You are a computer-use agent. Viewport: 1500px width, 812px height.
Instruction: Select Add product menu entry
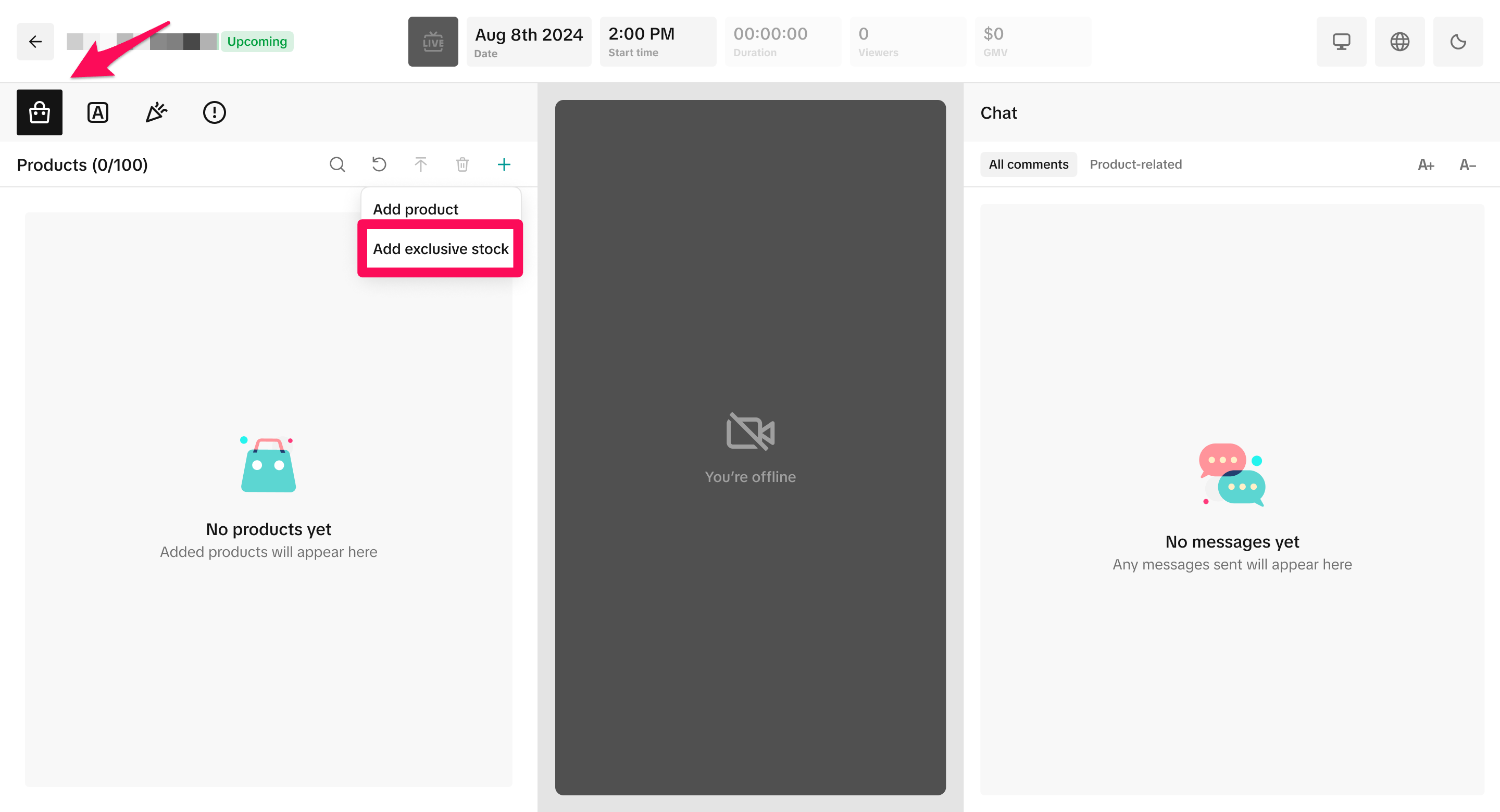(416, 209)
